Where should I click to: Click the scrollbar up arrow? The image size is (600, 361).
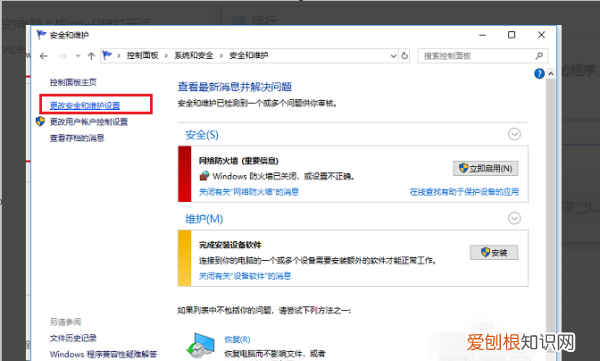tap(551, 74)
